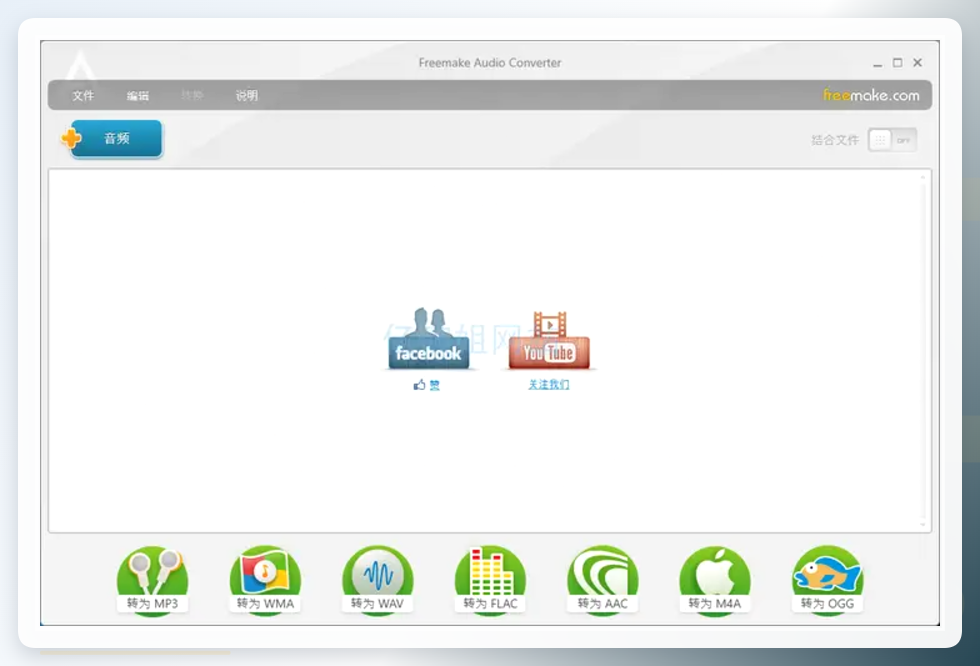980x666 pixels.
Task: Click the Facebook 赞 like link
Action: (x=427, y=385)
